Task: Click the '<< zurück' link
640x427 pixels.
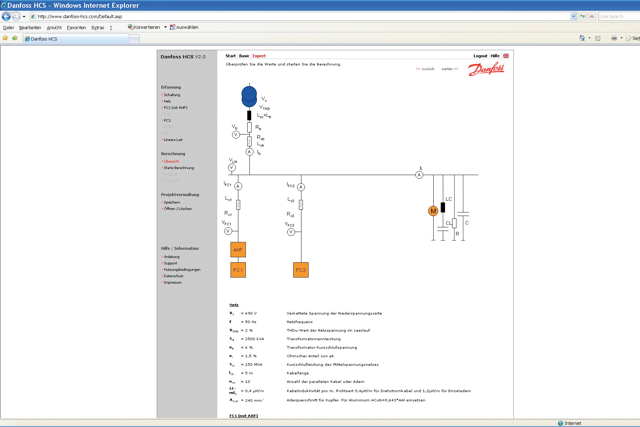Action: (x=425, y=69)
